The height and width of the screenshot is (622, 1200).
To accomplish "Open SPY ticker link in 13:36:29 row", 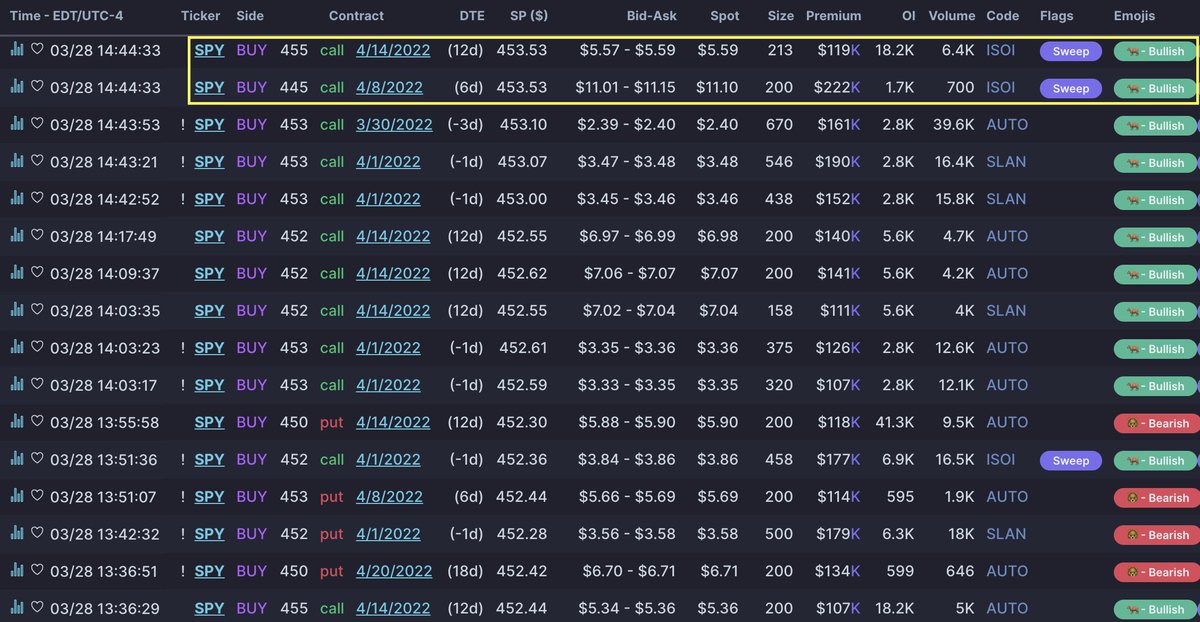I will (209, 608).
